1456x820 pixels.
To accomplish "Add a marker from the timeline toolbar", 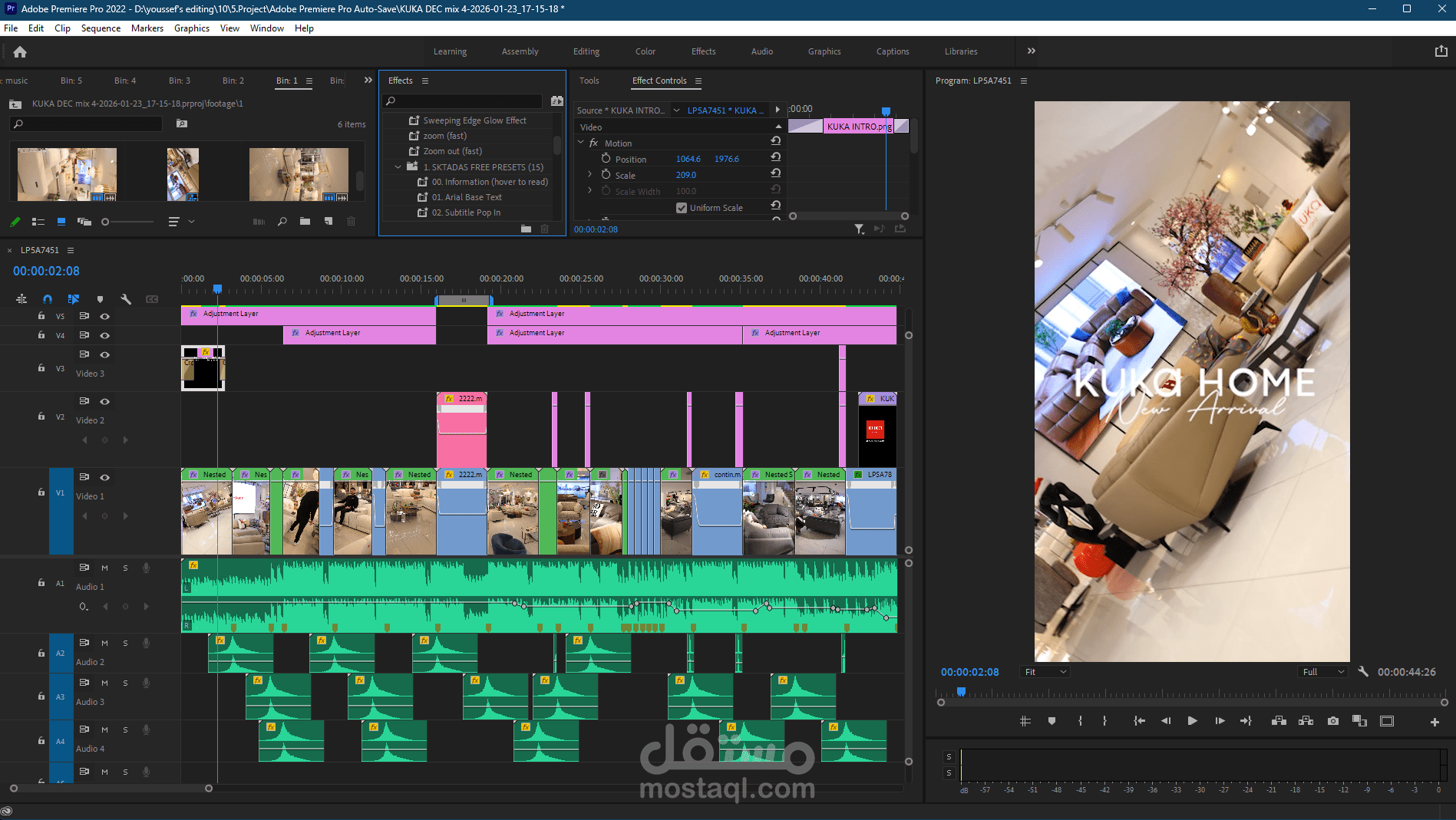I will point(100,299).
